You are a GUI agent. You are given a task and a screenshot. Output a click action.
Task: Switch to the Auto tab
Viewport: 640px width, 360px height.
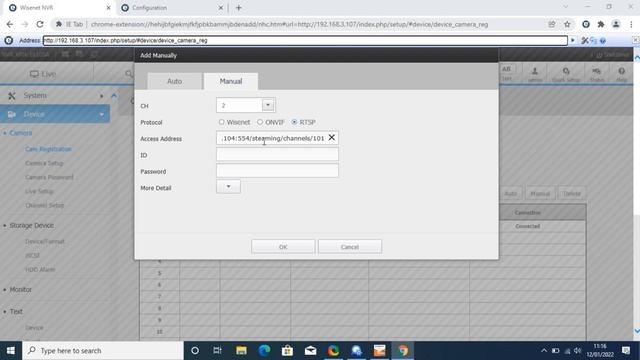click(x=175, y=81)
